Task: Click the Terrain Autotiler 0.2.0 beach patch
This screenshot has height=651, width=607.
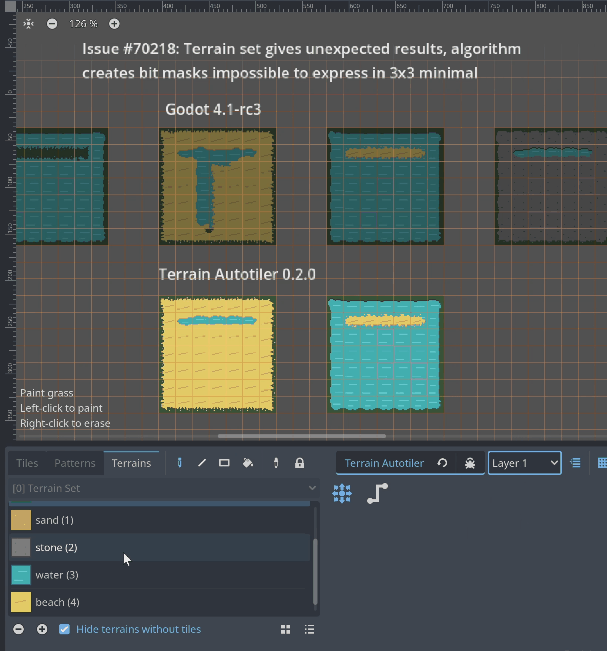Action: (218, 355)
